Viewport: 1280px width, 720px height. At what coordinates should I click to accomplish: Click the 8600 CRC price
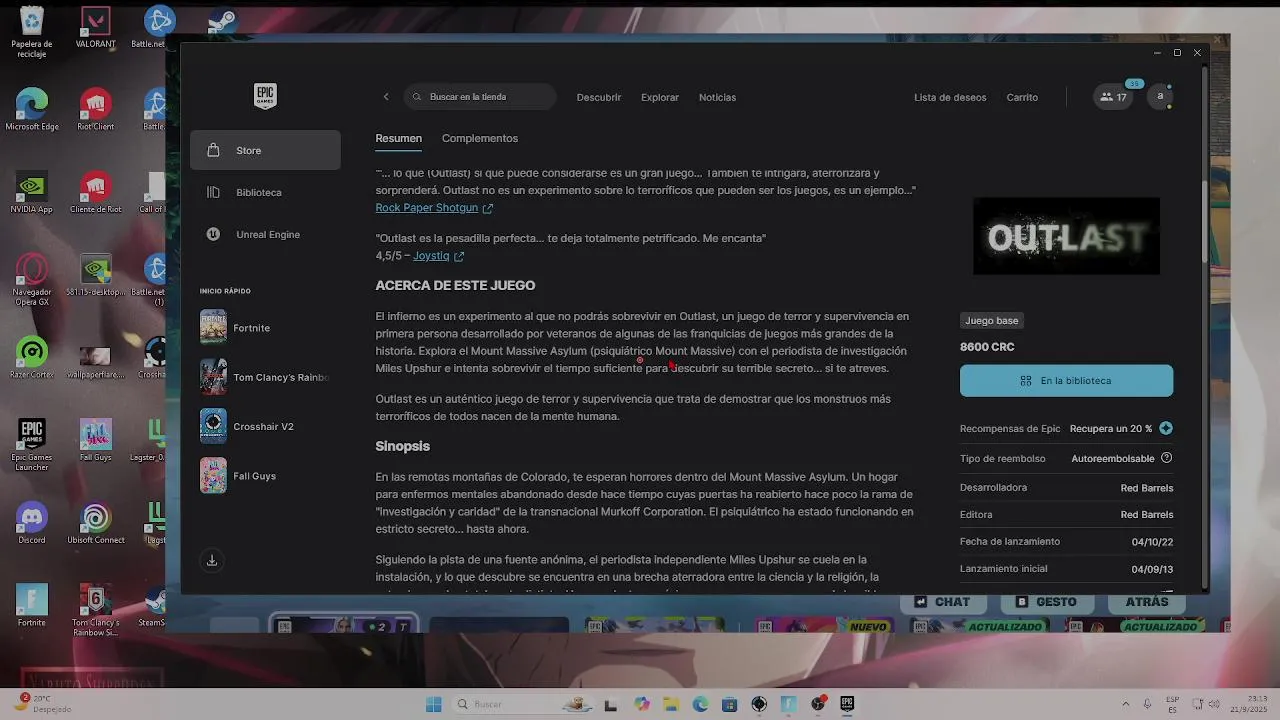click(987, 347)
